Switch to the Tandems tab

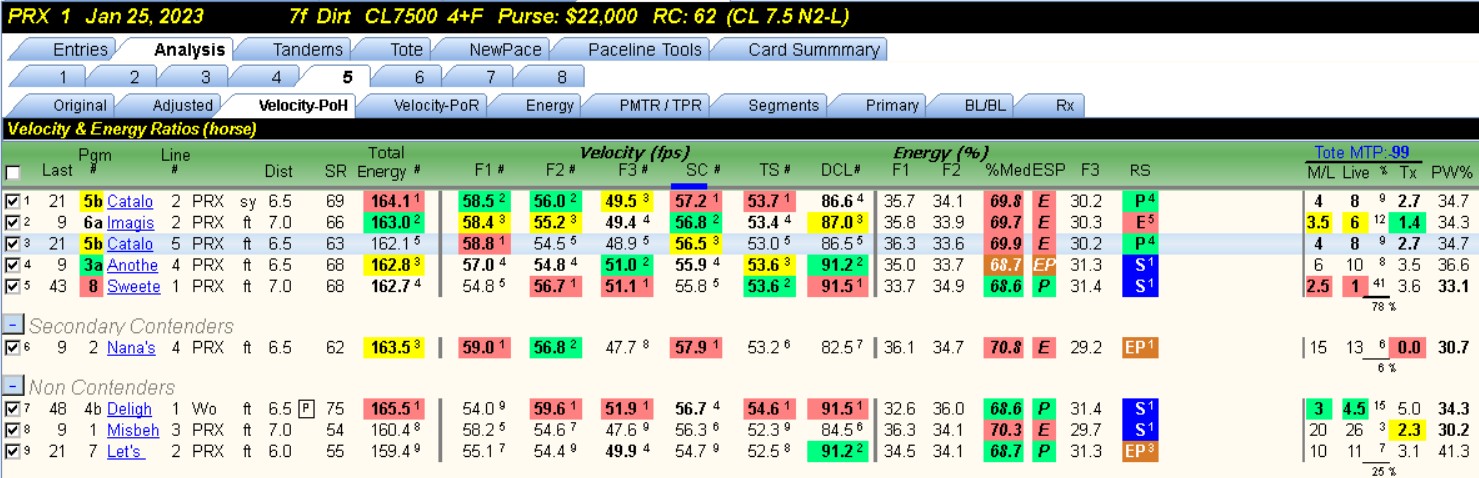308,49
